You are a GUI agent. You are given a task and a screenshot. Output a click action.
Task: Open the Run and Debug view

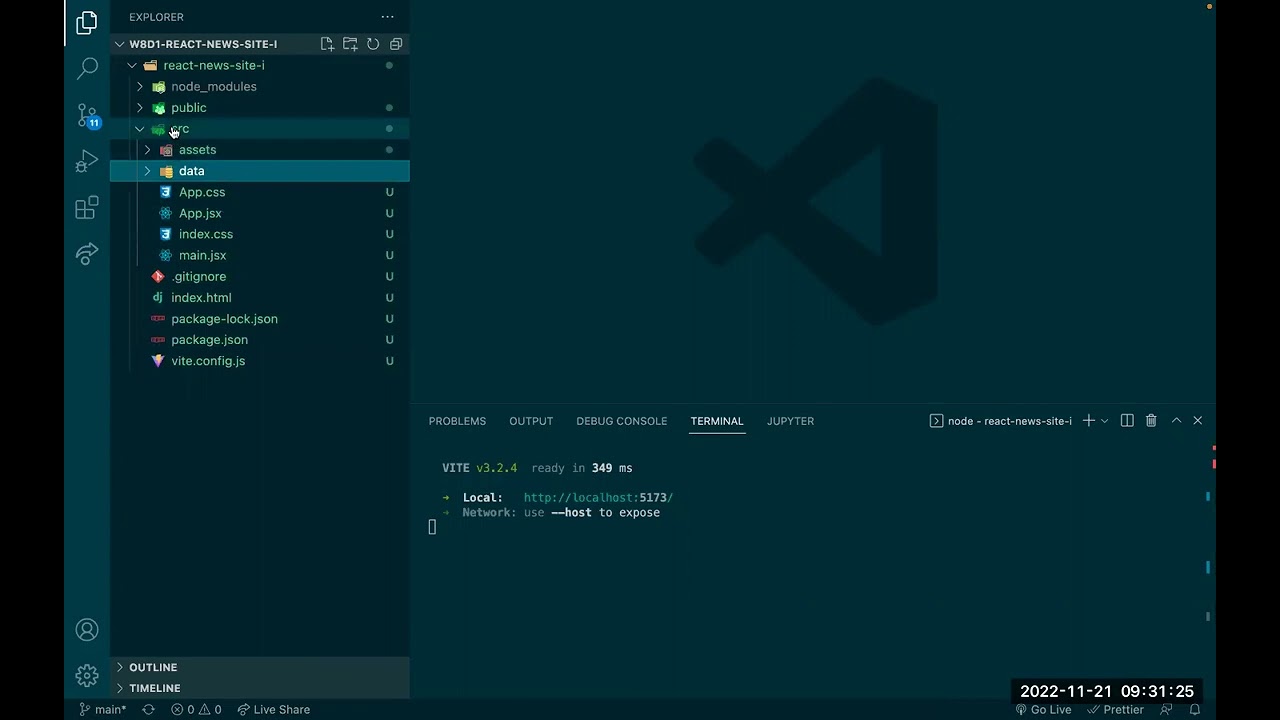[x=87, y=161]
